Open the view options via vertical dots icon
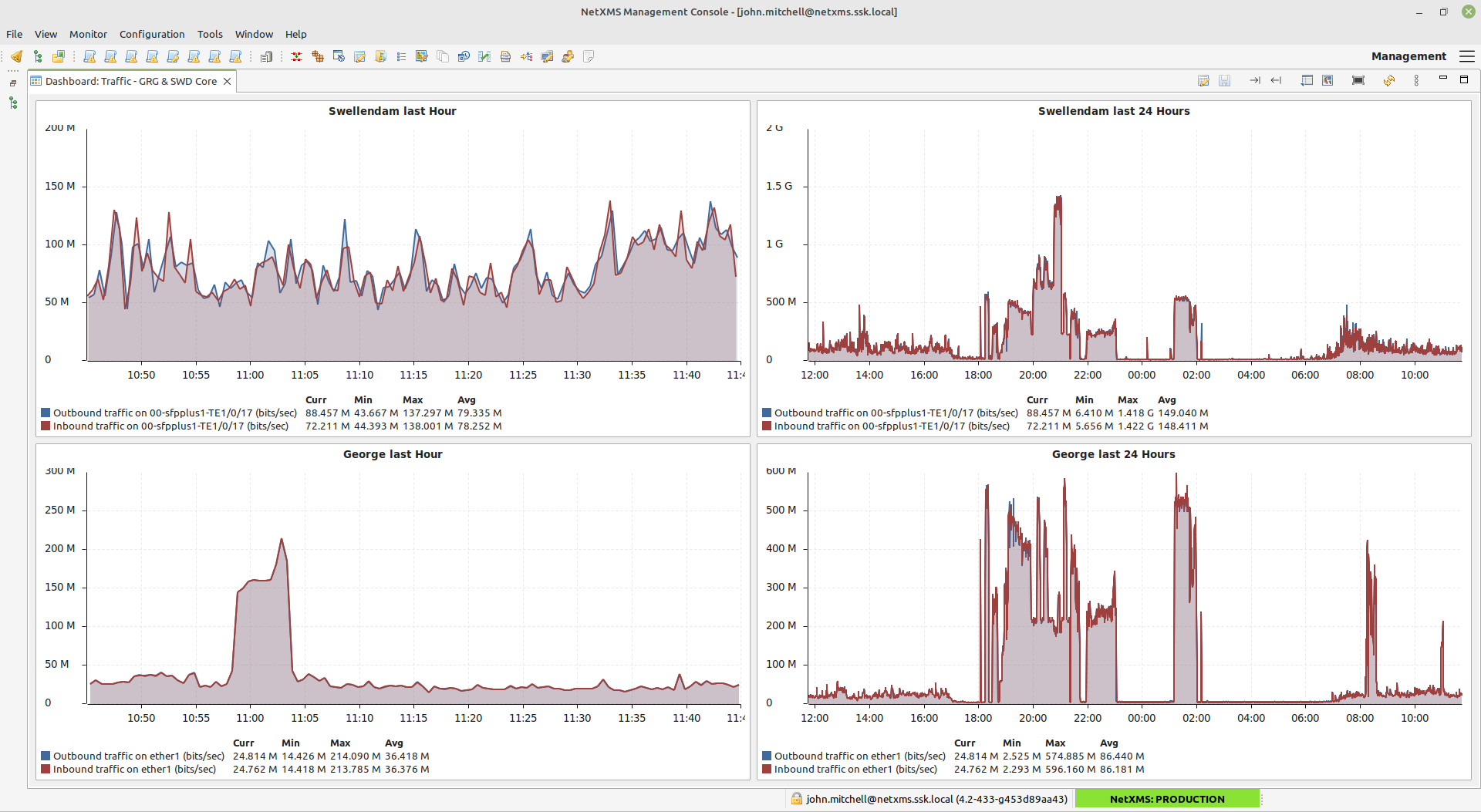Screen dimensions: 1481x812 pyautogui.click(x=1417, y=80)
